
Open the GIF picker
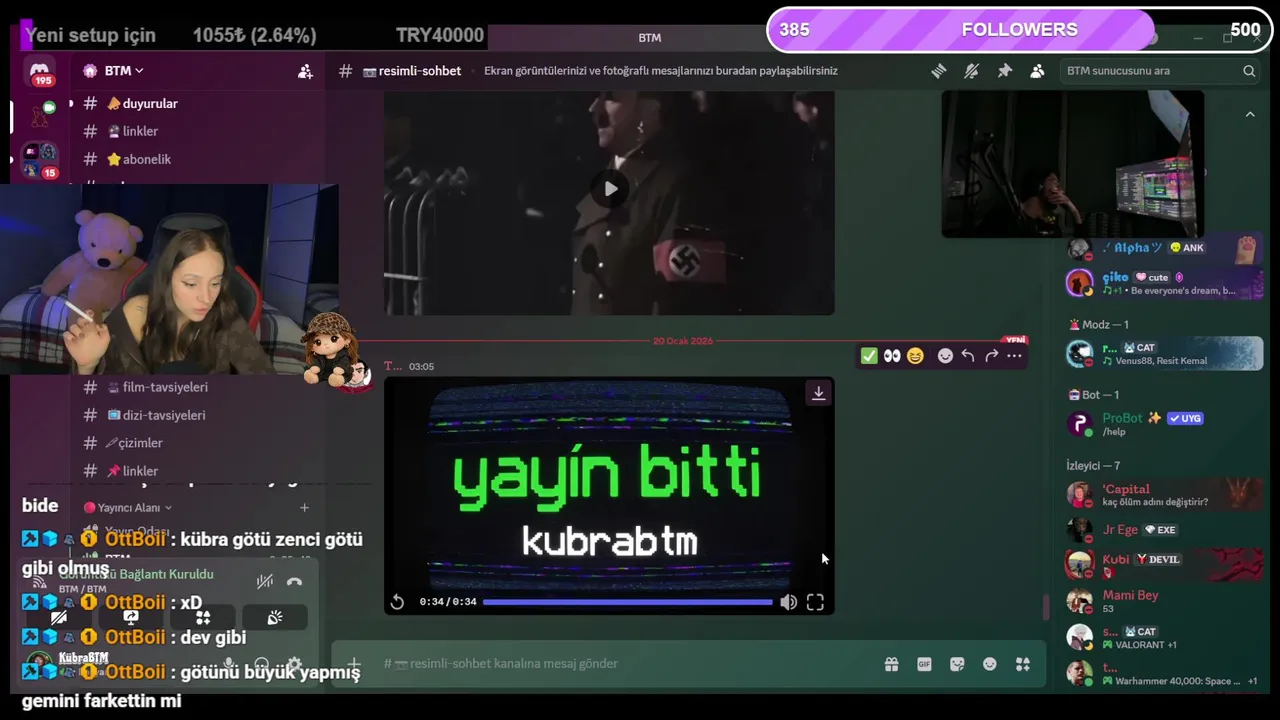point(924,664)
